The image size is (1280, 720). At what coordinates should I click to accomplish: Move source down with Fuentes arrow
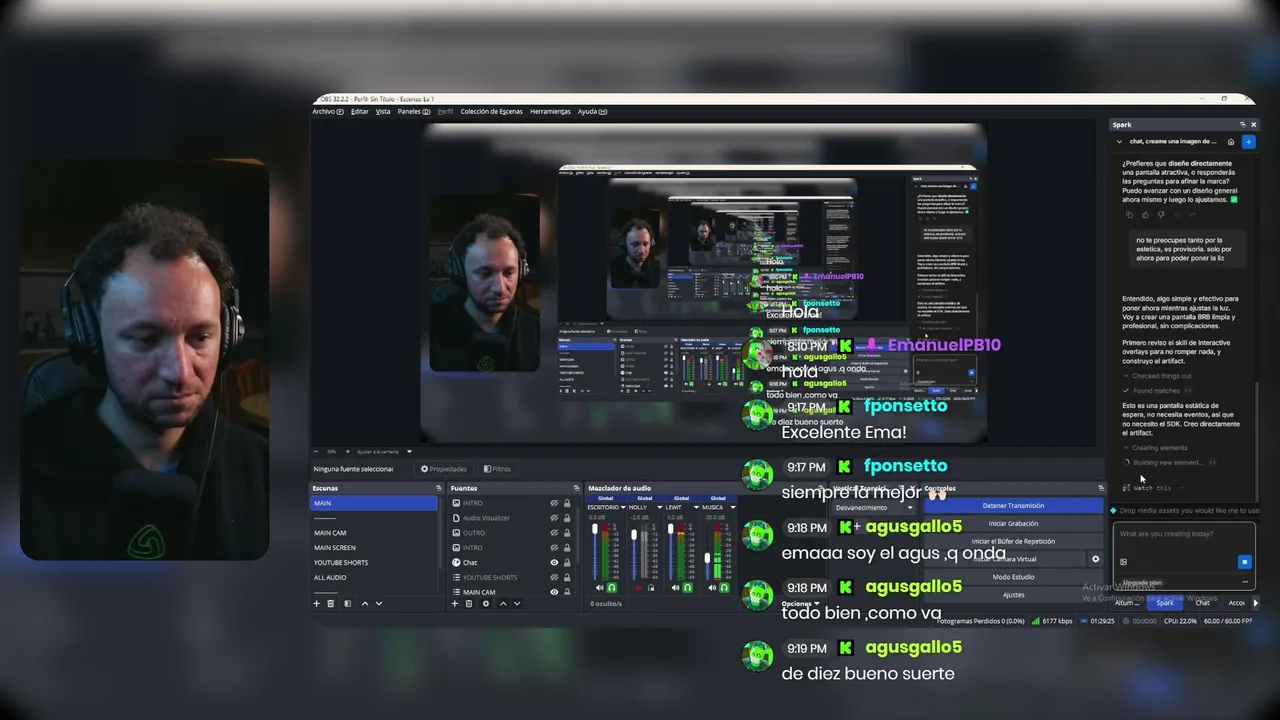click(x=518, y=603)
